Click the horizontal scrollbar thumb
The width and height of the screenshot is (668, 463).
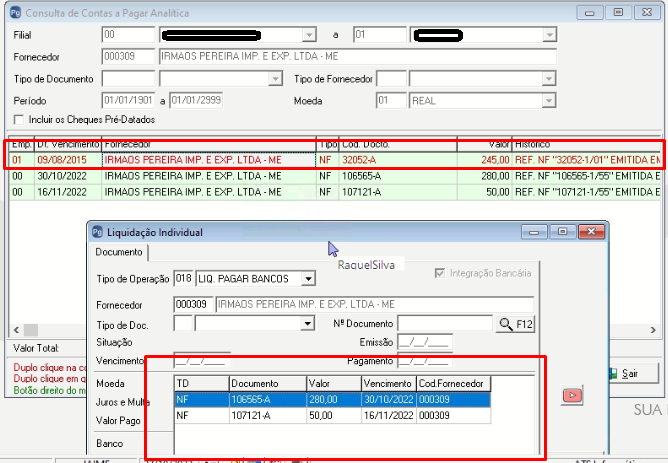[31, 330]
